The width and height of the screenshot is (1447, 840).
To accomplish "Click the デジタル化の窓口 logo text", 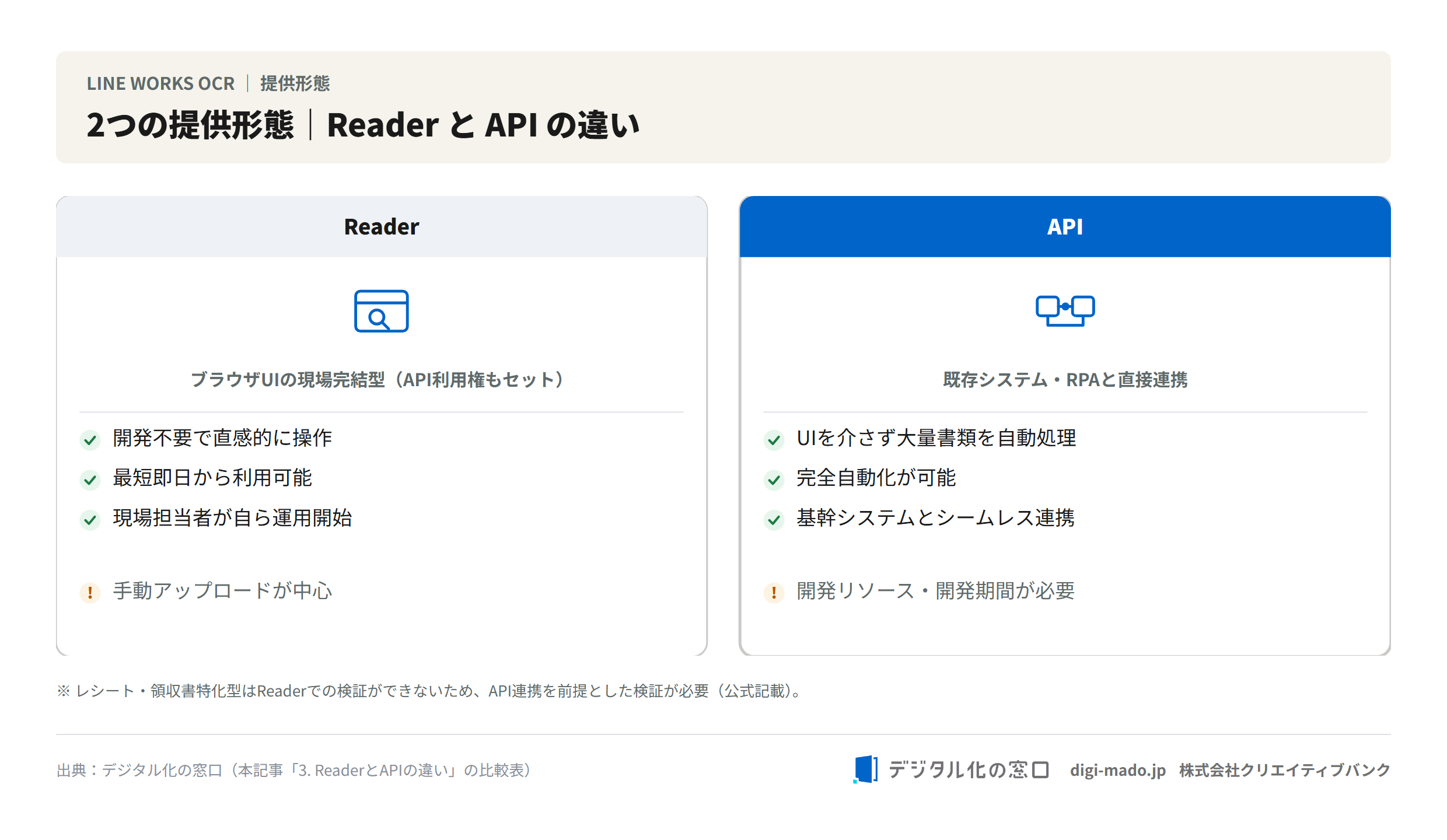I will point(969,770).
